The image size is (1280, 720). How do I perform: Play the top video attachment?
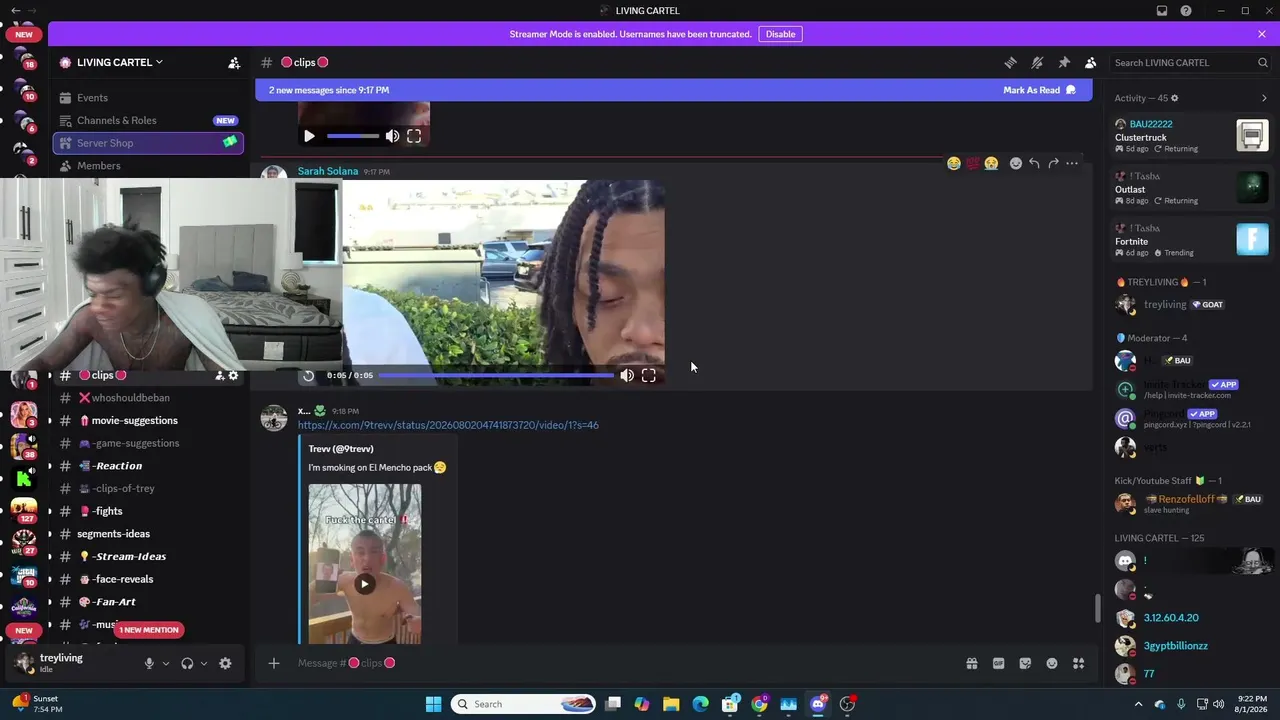[x=309, y=136]
